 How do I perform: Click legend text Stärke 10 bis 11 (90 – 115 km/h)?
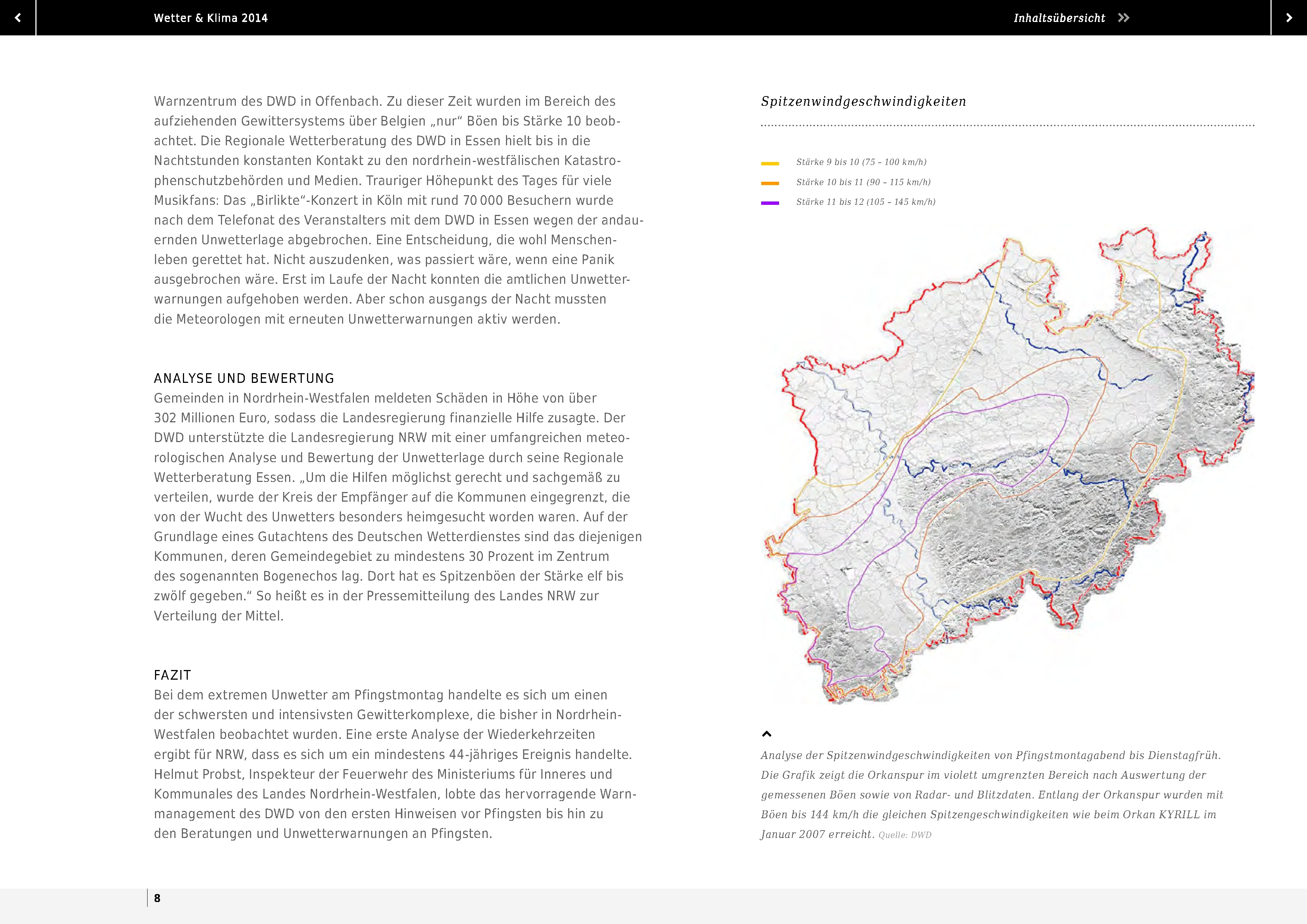864,182
